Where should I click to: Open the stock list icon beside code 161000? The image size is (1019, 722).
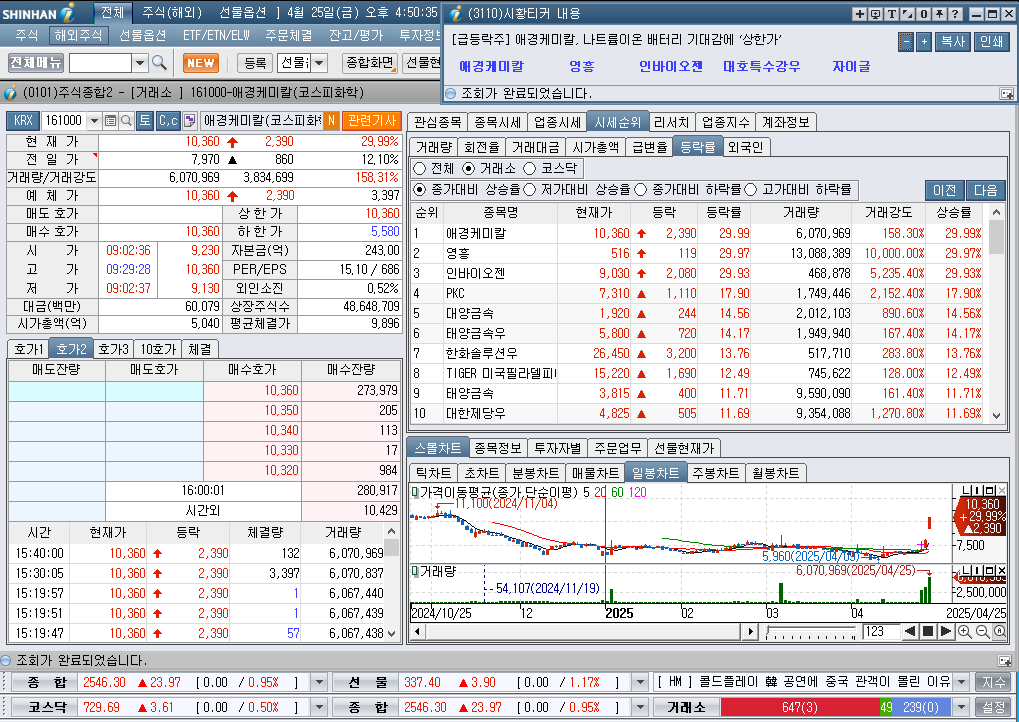(x=110, y=121)
